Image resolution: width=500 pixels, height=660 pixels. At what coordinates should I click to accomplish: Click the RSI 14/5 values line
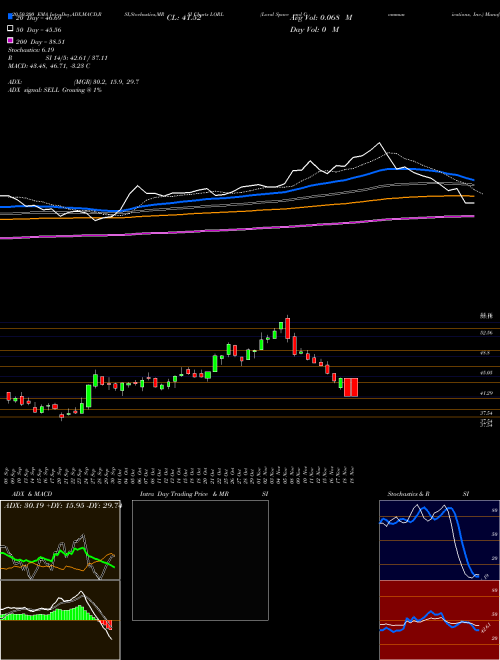[58, 58]
